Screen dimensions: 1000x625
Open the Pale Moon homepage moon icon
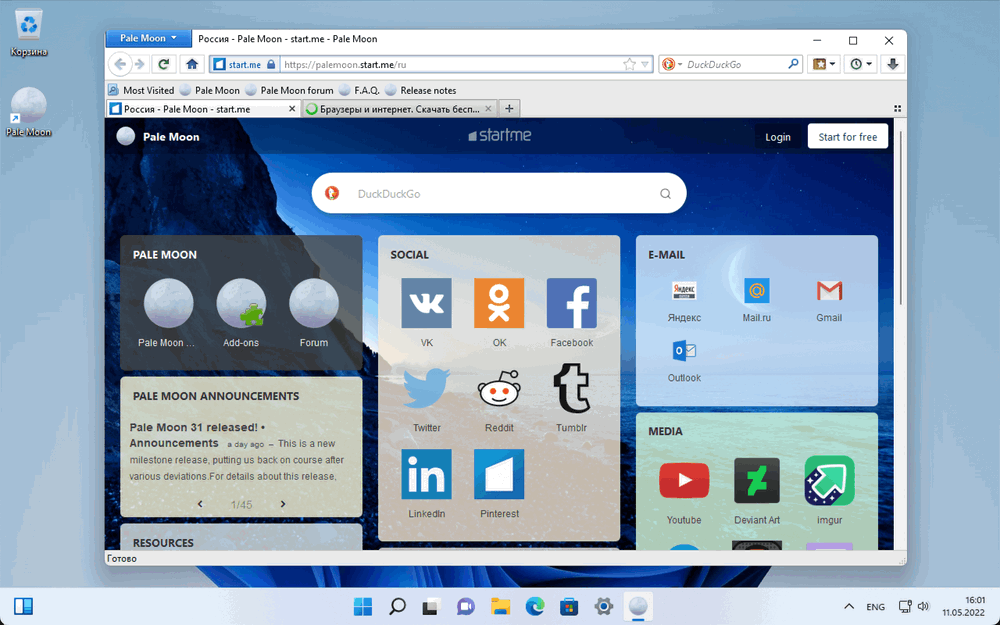point(168,303)
